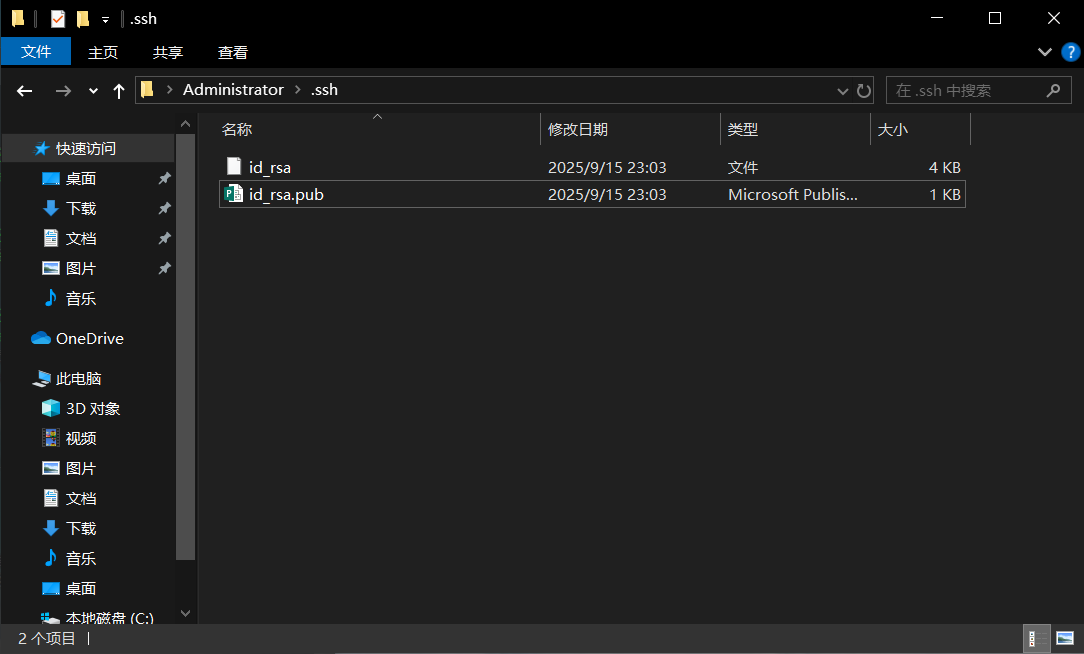
Task: Click the 2 个项目 status bar text
Action: coord(47,639)
